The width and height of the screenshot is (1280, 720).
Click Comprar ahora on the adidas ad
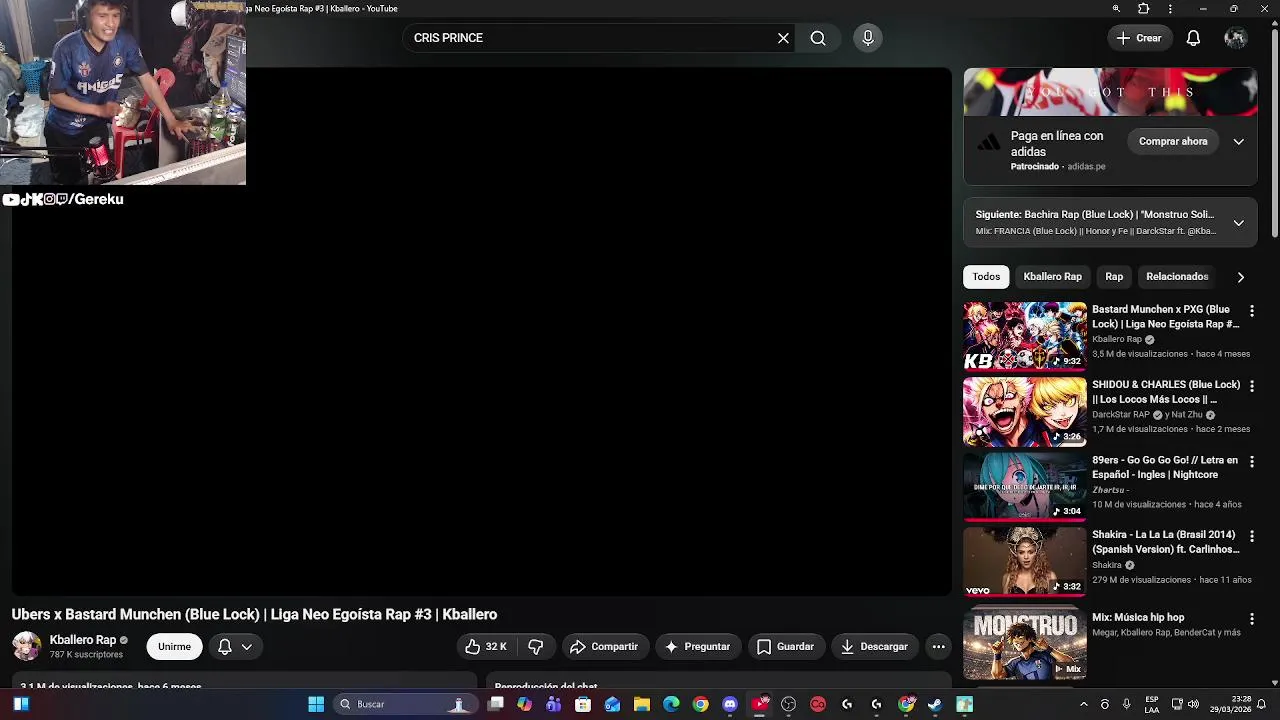[x=1173, y=141]
